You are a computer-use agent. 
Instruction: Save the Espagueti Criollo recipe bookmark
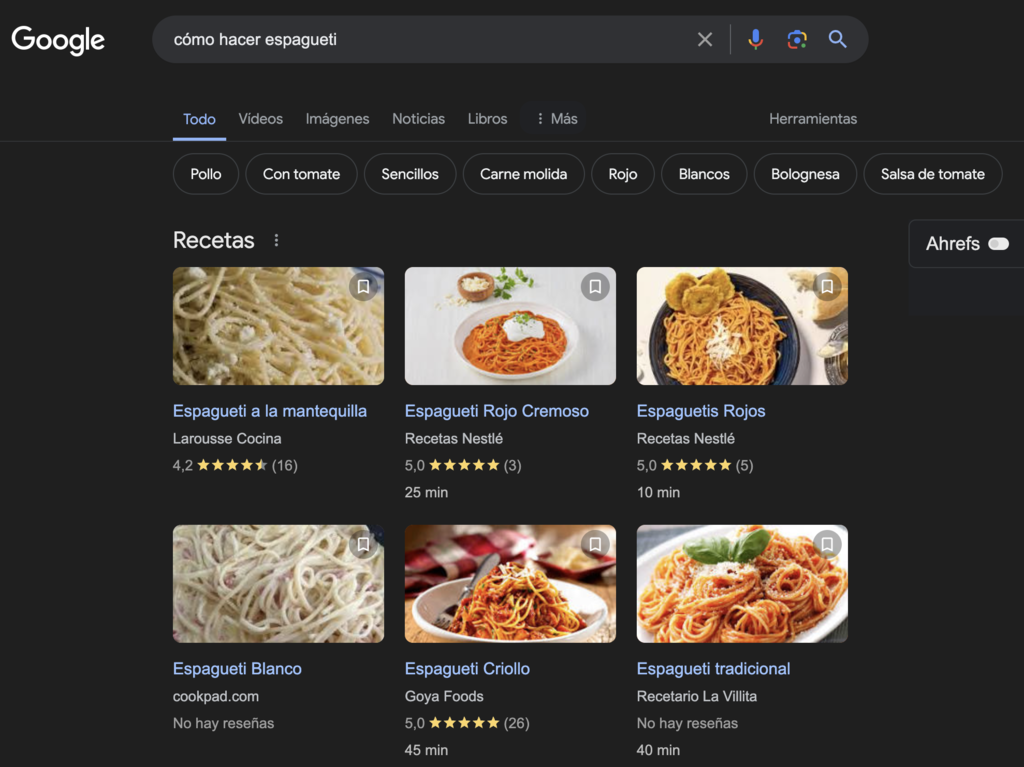click(595, 544)
